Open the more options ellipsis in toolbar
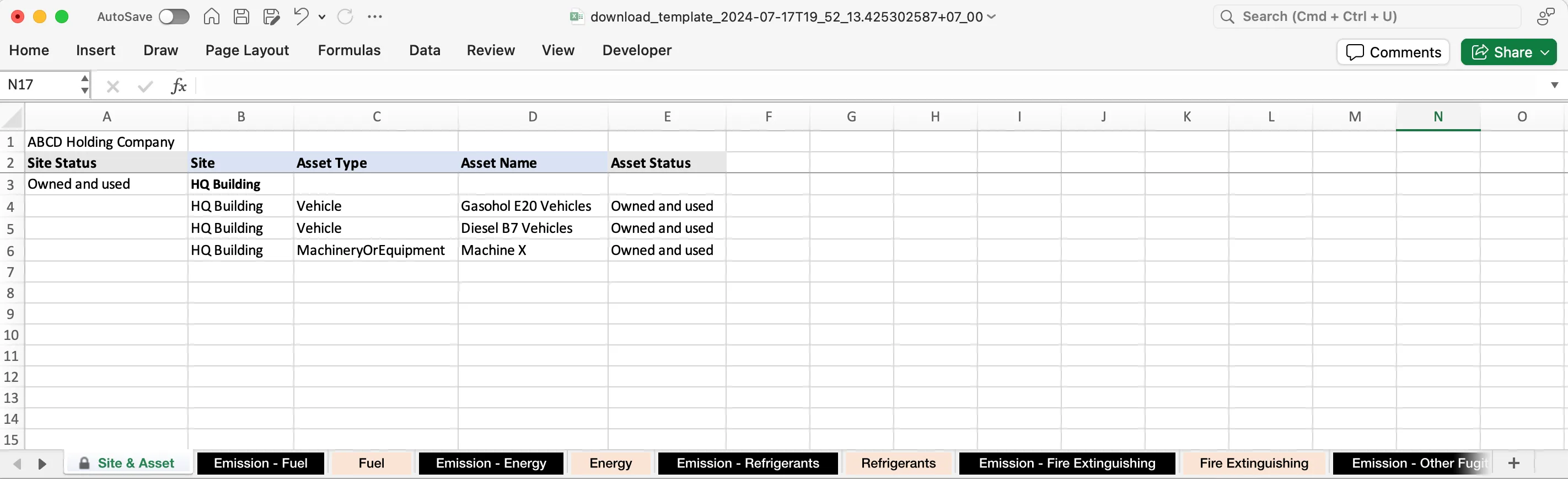 [375, 17]
